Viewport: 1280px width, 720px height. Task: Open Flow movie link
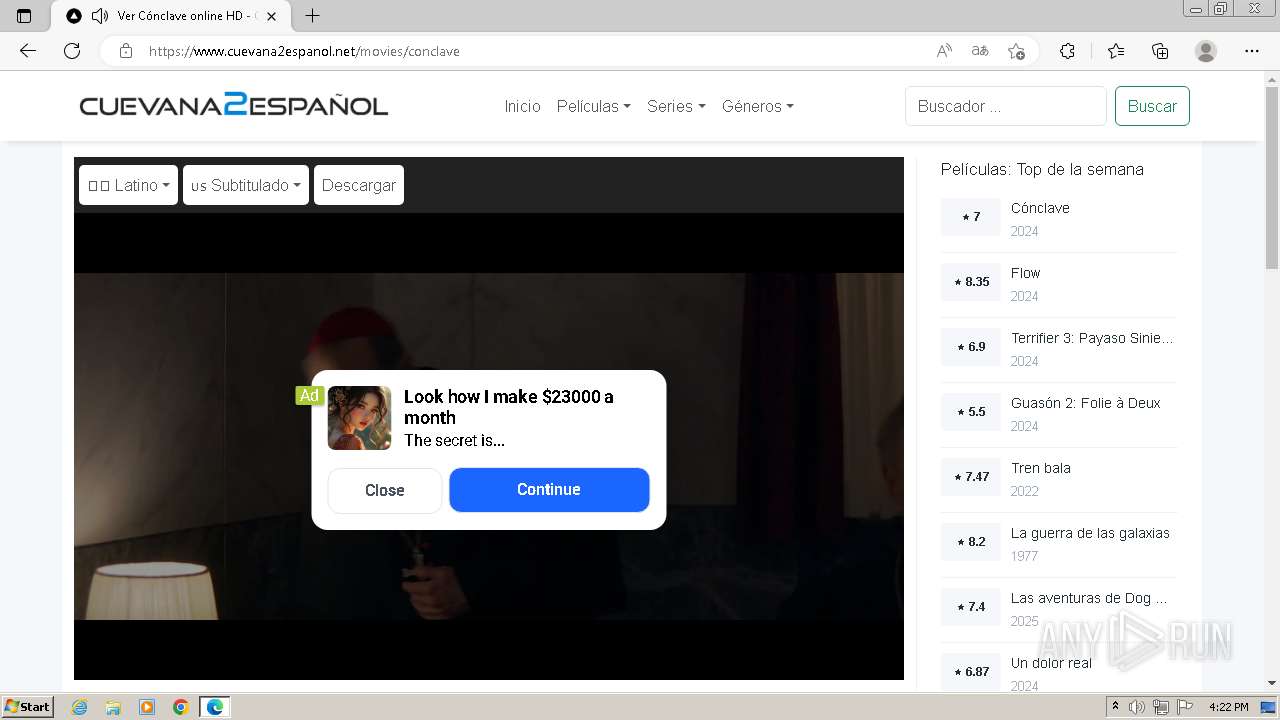[x=1025, y=273]
